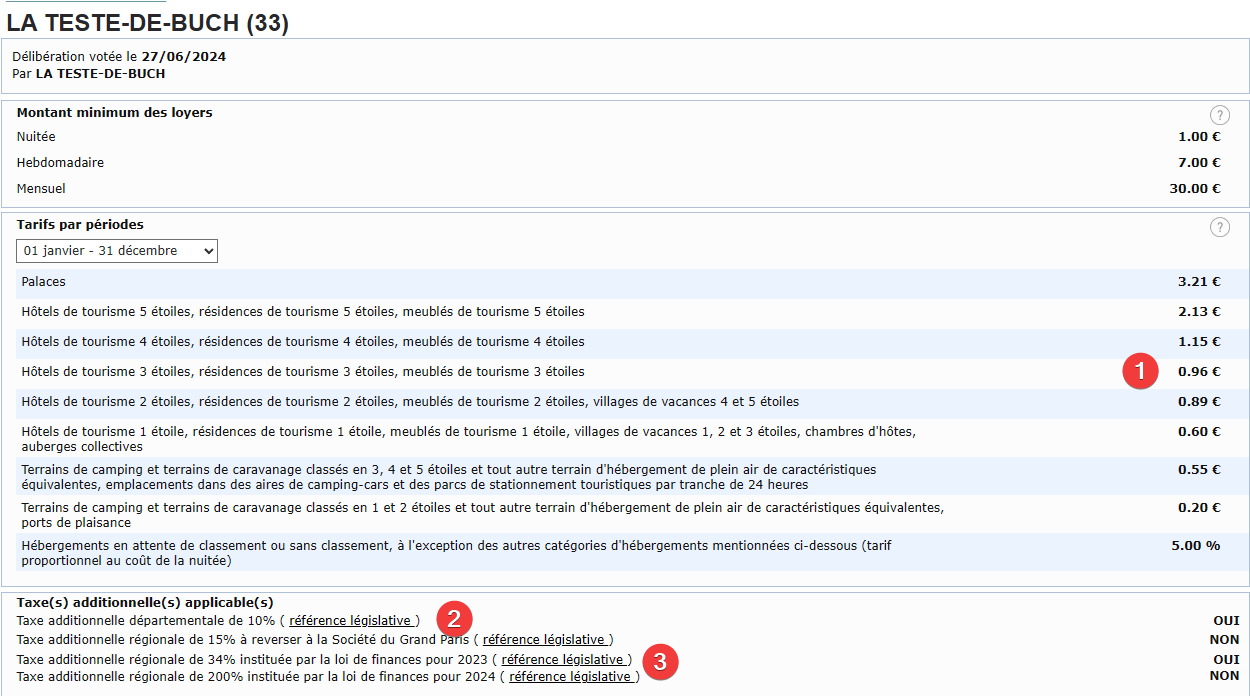Open référence législative for 34% regional tax
Image resolution: width=1250 pixels, height=696 pixels.
click(x=563, y=659)
